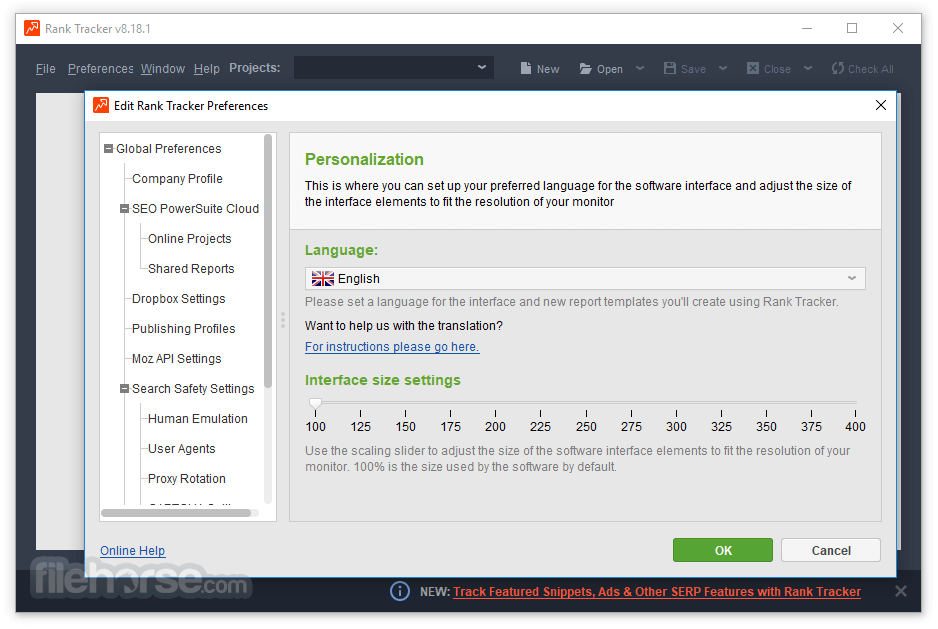The width and height of the screenshot is (938, 629).
Task: Click the New project document icon
Action: 525,68
